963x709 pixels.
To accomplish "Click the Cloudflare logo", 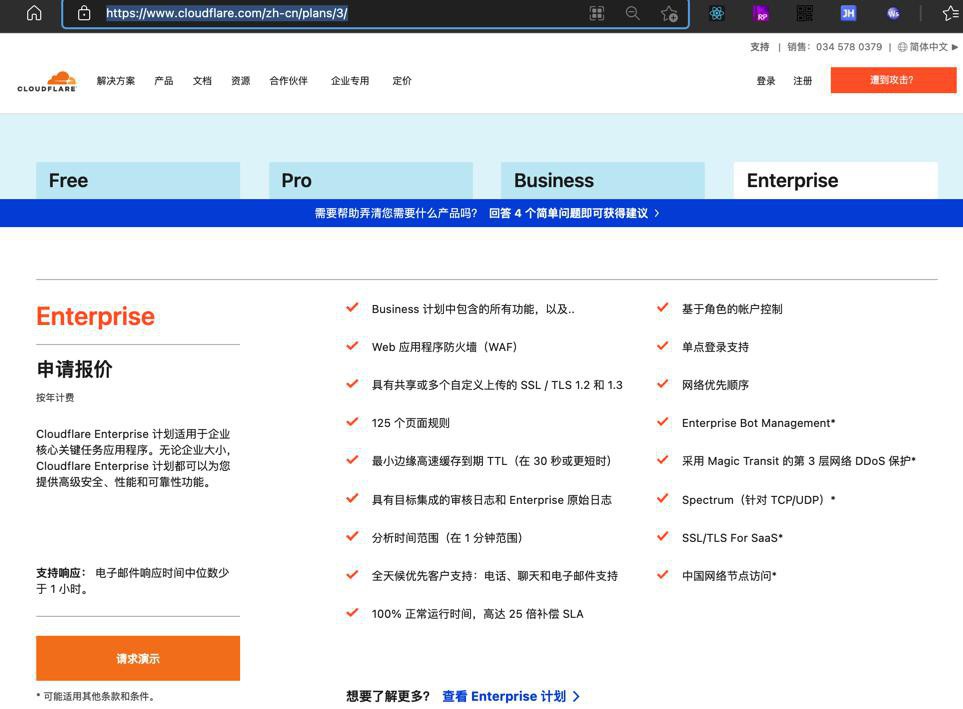I will pyautogui.click(x=47, y=81).
